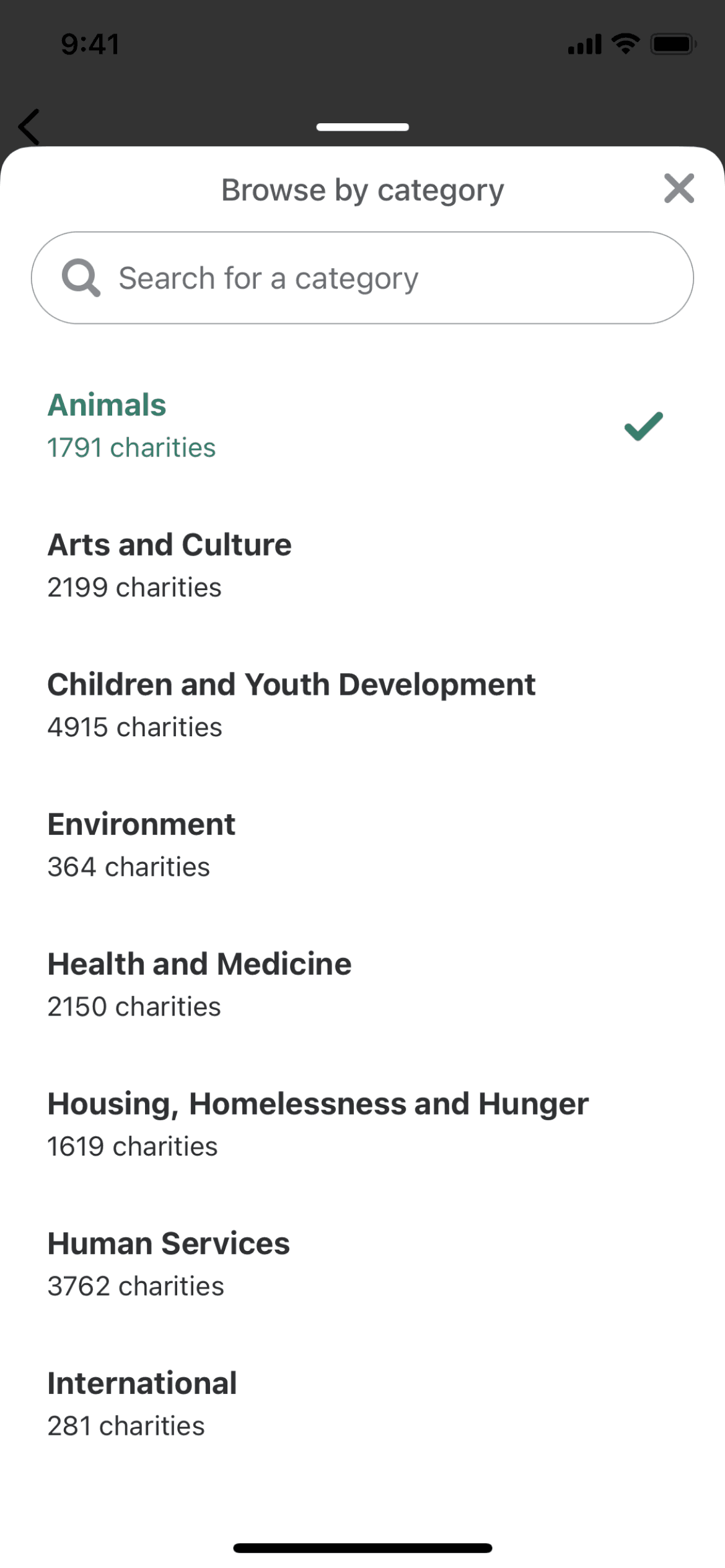
Task: Click the magnifying glass search icon
Action: (x=81, y=278)
